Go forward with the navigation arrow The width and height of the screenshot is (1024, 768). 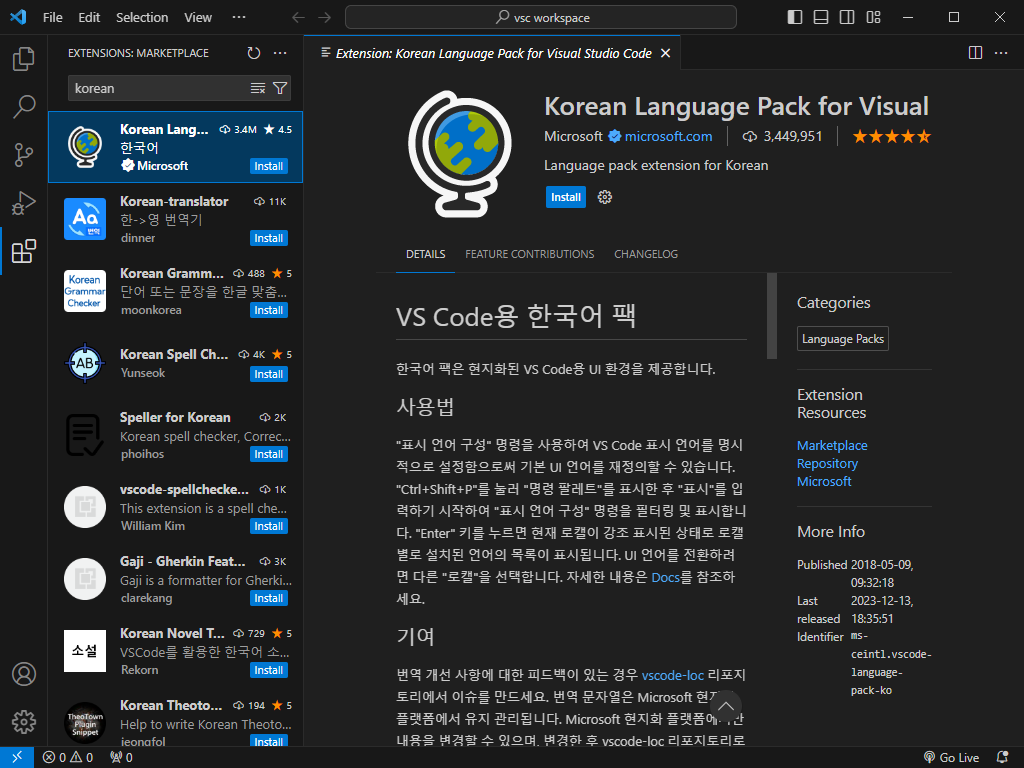click(x=325, y=17)
